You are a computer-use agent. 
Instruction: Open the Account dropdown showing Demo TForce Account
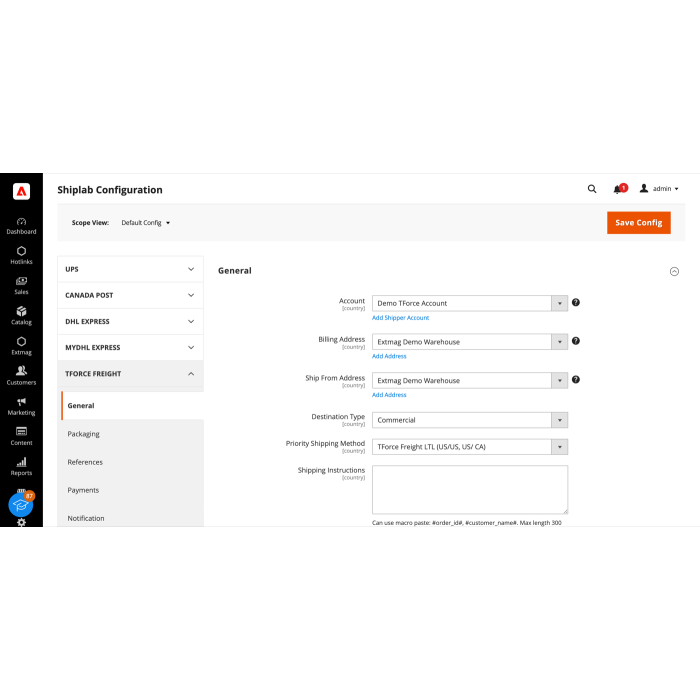[x=470, y=303]
